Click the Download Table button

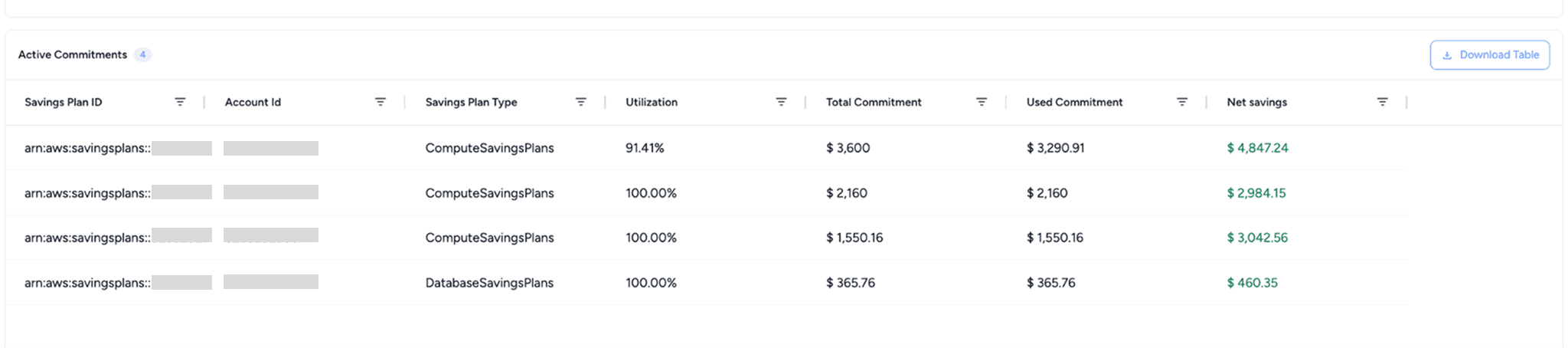tap(1490, 55)
